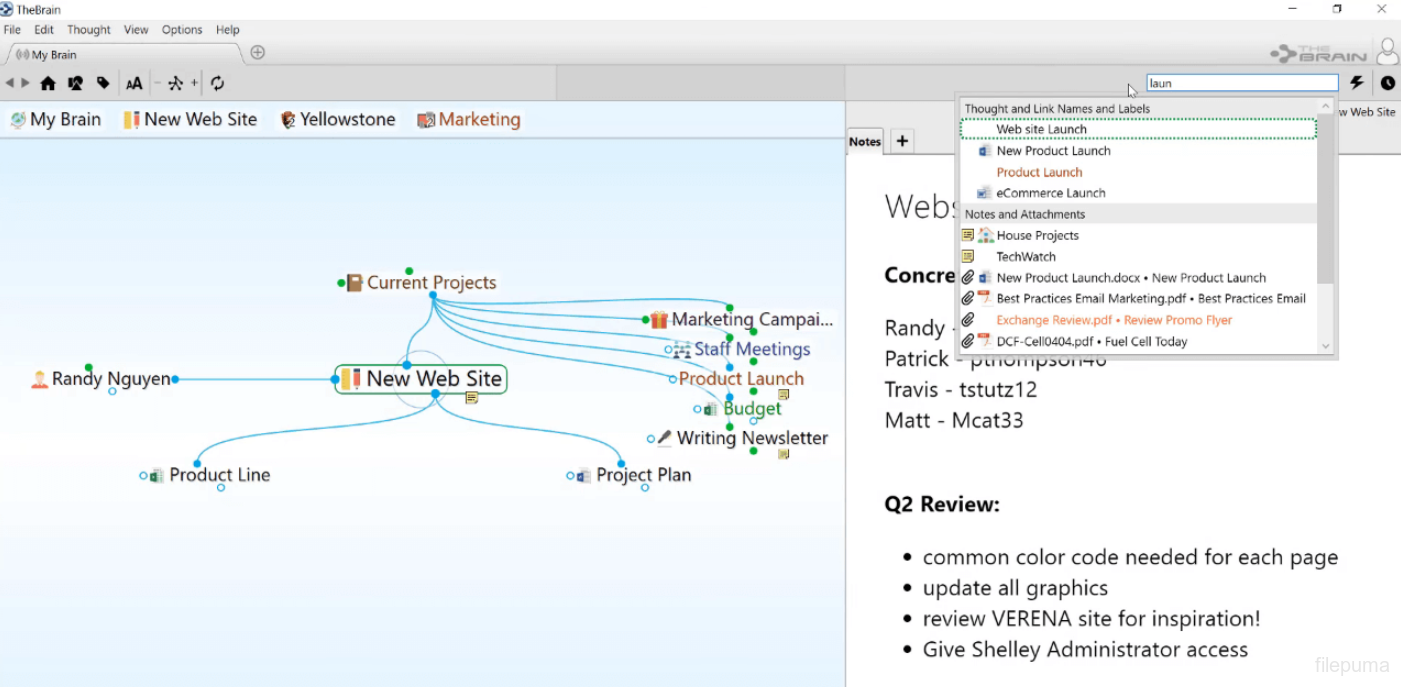
Task: Choose 'eCommerce Launch' from search results
Action: tap(1050, 193)
